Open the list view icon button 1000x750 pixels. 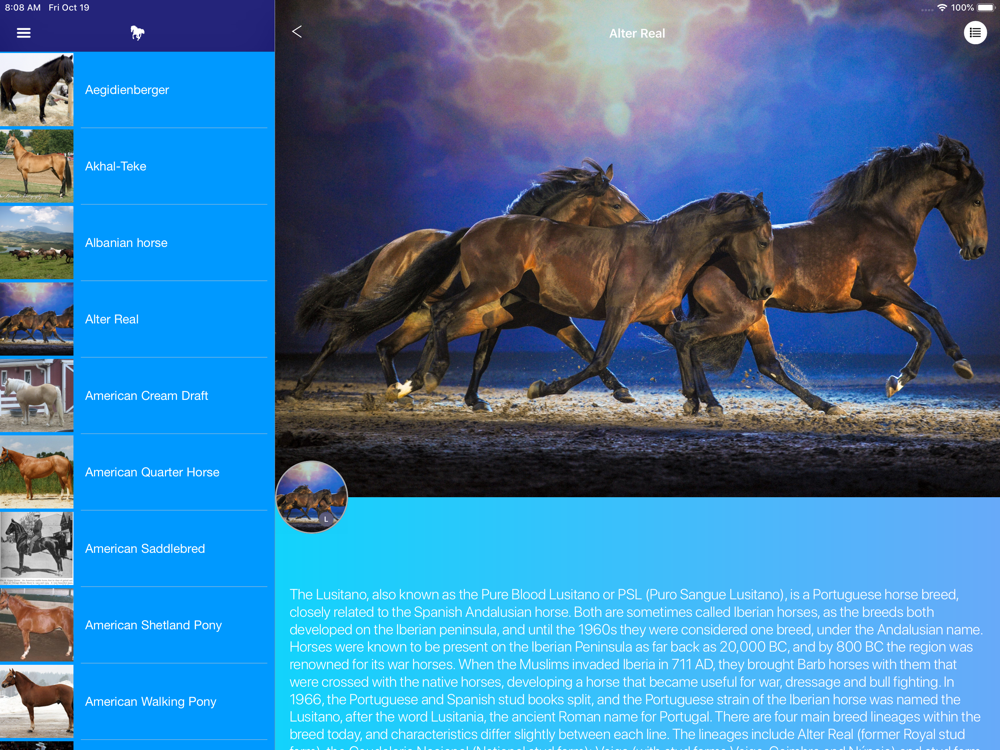(974, 33)
